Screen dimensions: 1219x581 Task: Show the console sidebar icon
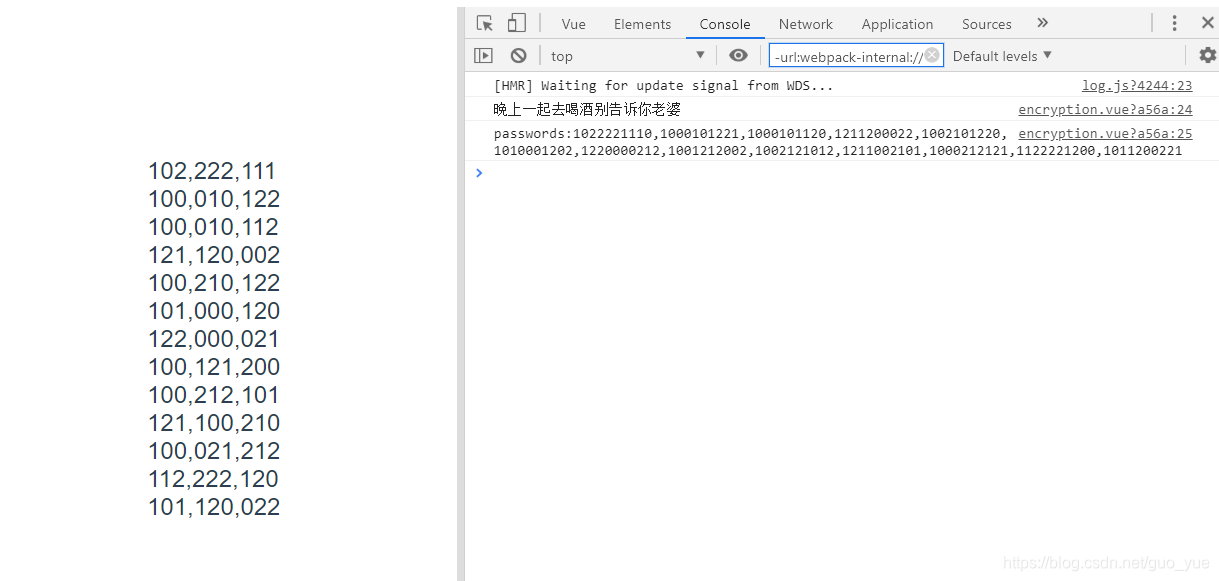click(484, 56)
